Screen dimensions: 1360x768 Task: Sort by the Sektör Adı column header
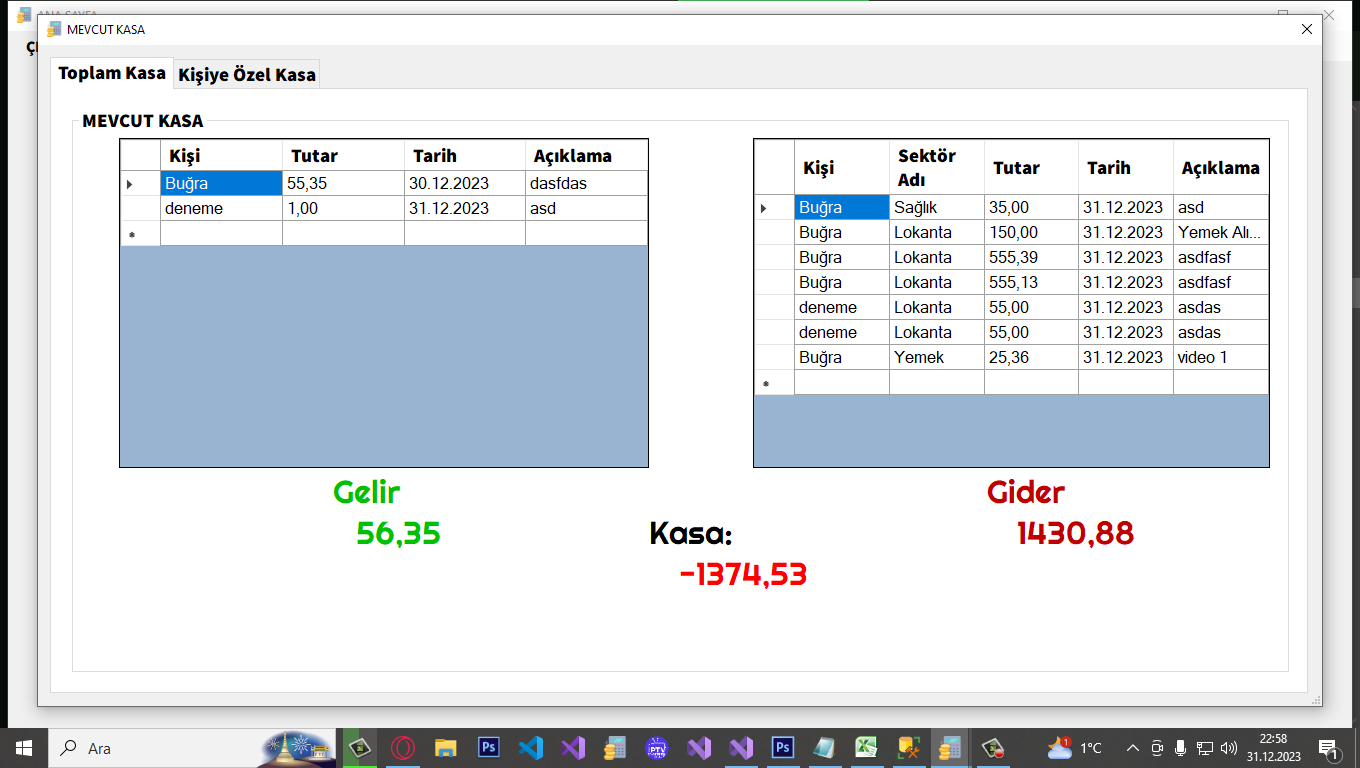coord(936,168)
